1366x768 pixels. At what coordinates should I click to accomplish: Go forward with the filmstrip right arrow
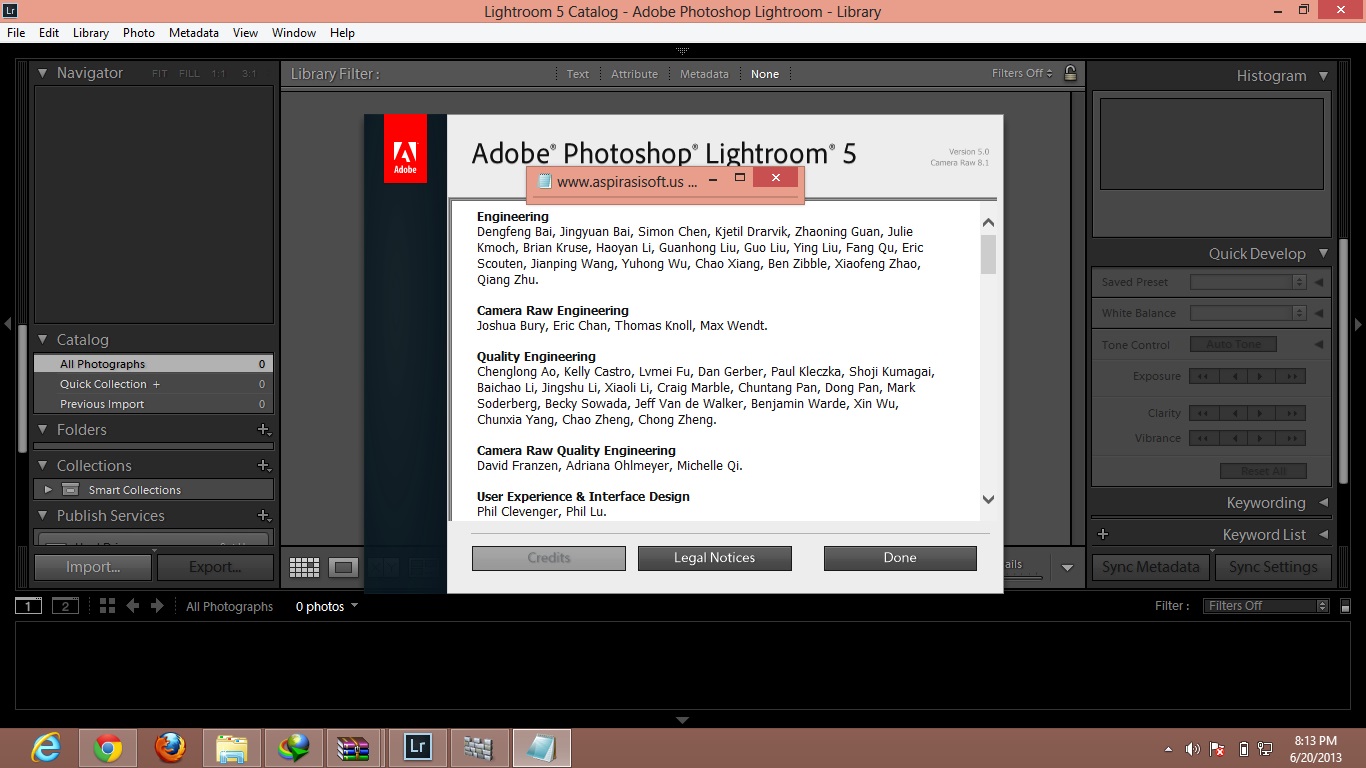pos(157,606)
